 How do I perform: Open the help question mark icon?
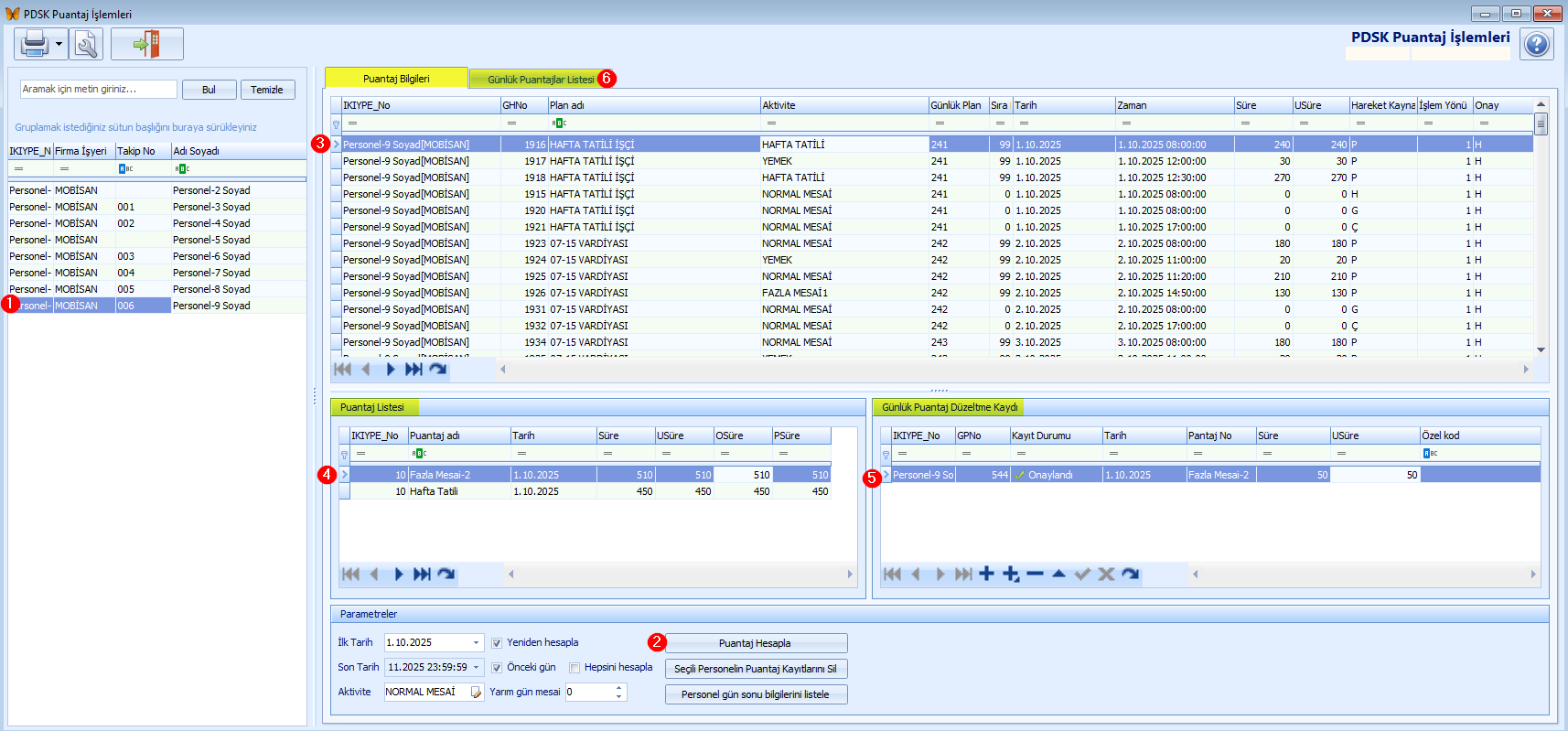[x=1537, y=44]
